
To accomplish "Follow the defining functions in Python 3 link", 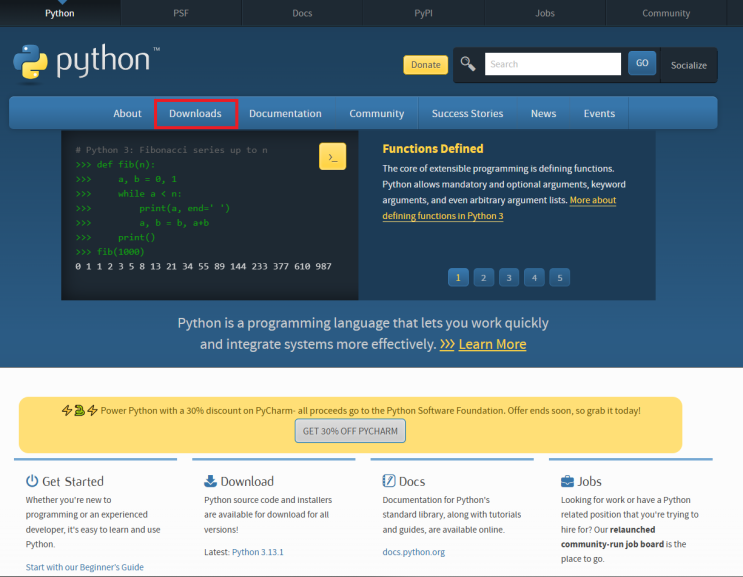I will 443,216.
